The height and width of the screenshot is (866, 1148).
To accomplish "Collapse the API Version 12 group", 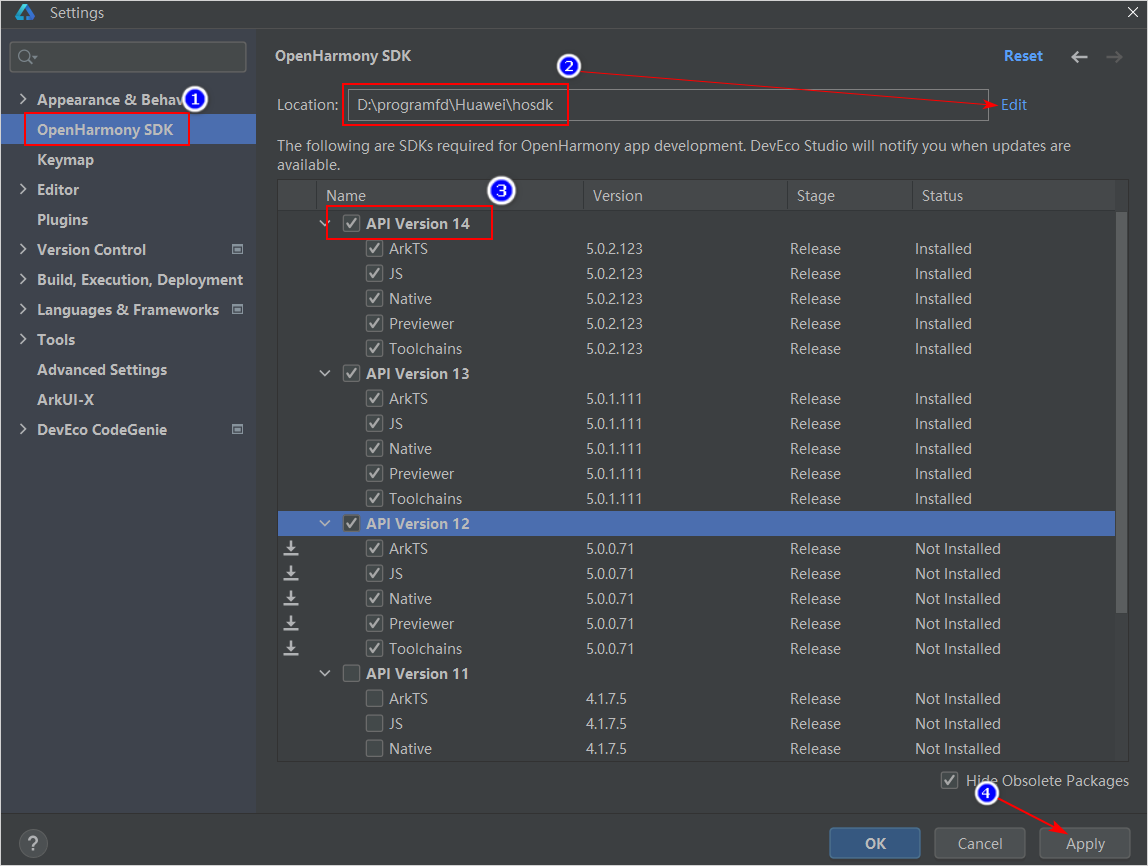I will [325, 523].
